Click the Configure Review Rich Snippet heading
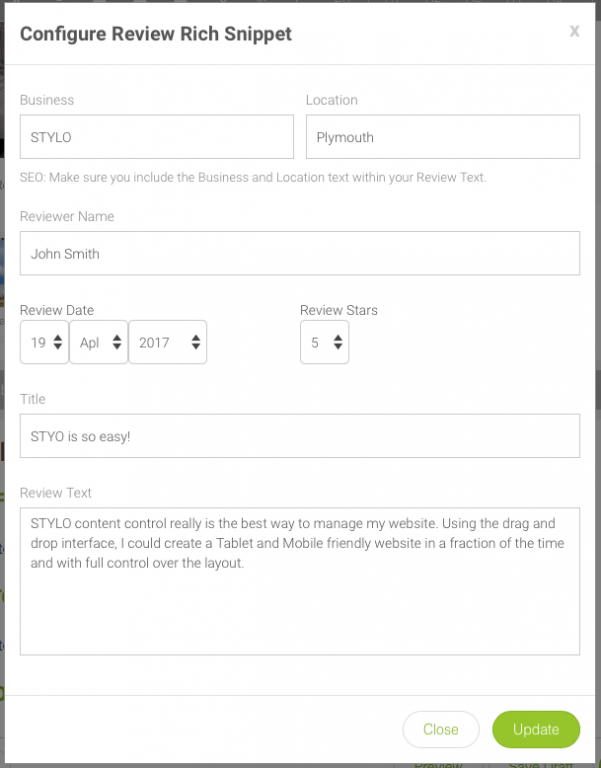 click(x=156, y=34)
